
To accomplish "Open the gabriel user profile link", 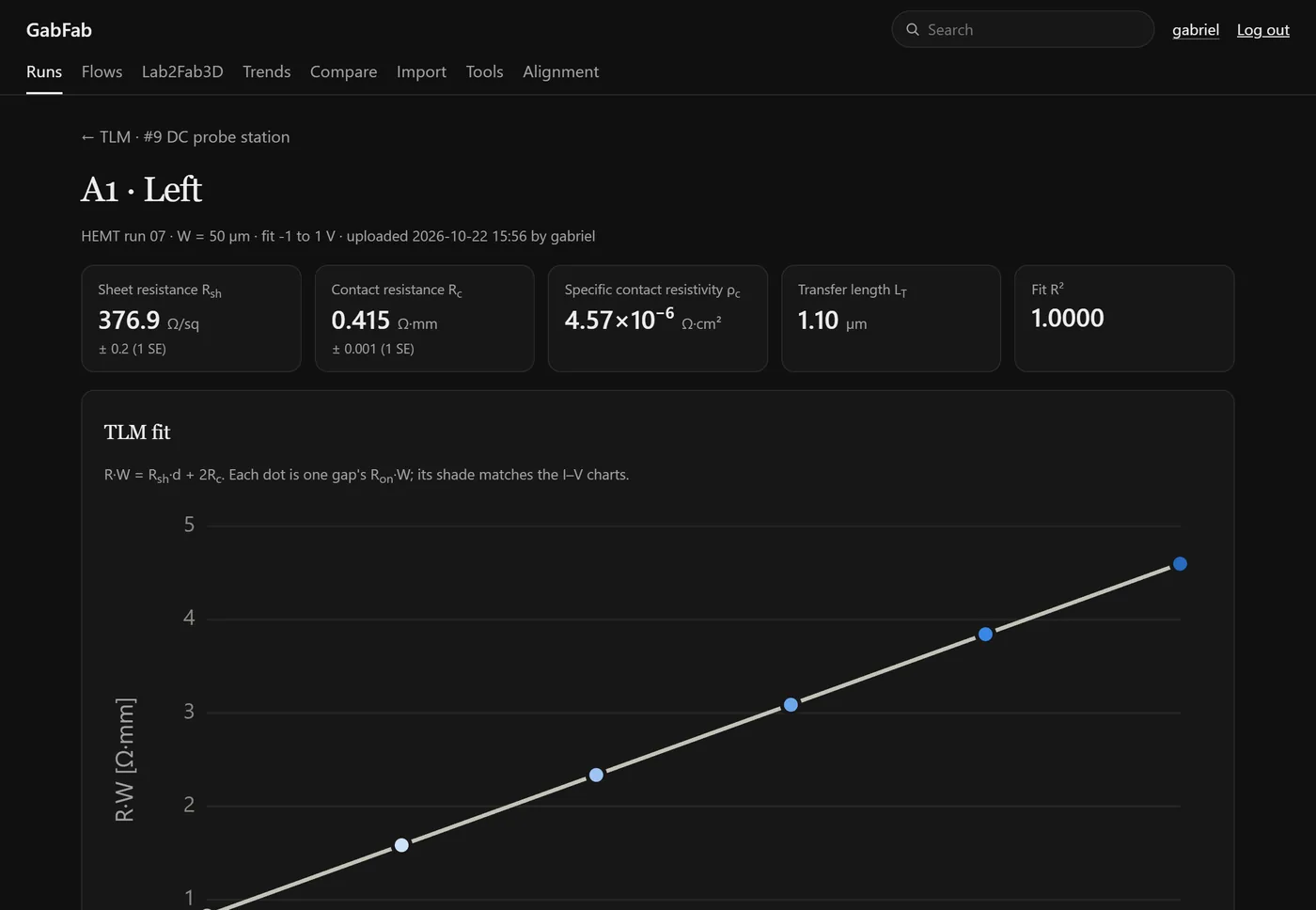I will coord(1196,30).
